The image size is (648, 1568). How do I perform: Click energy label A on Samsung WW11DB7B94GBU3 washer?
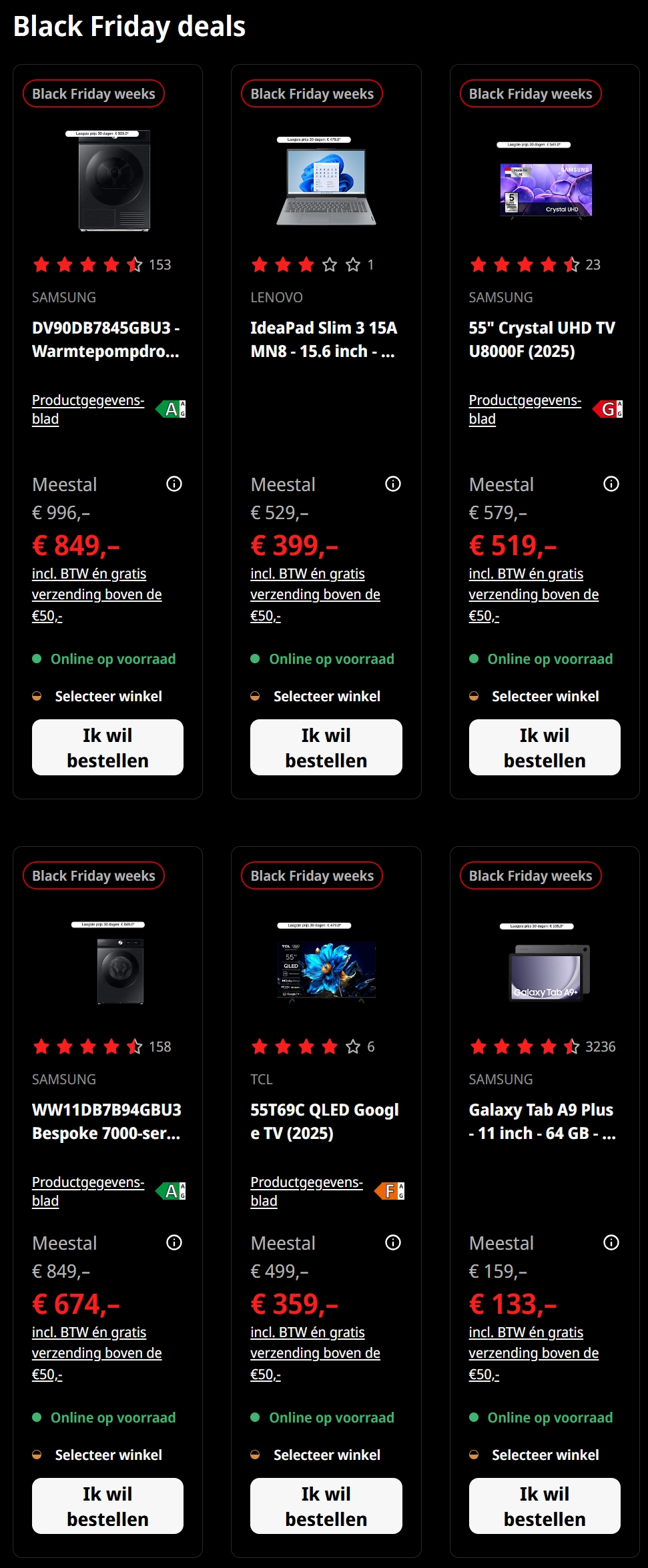172,1191
